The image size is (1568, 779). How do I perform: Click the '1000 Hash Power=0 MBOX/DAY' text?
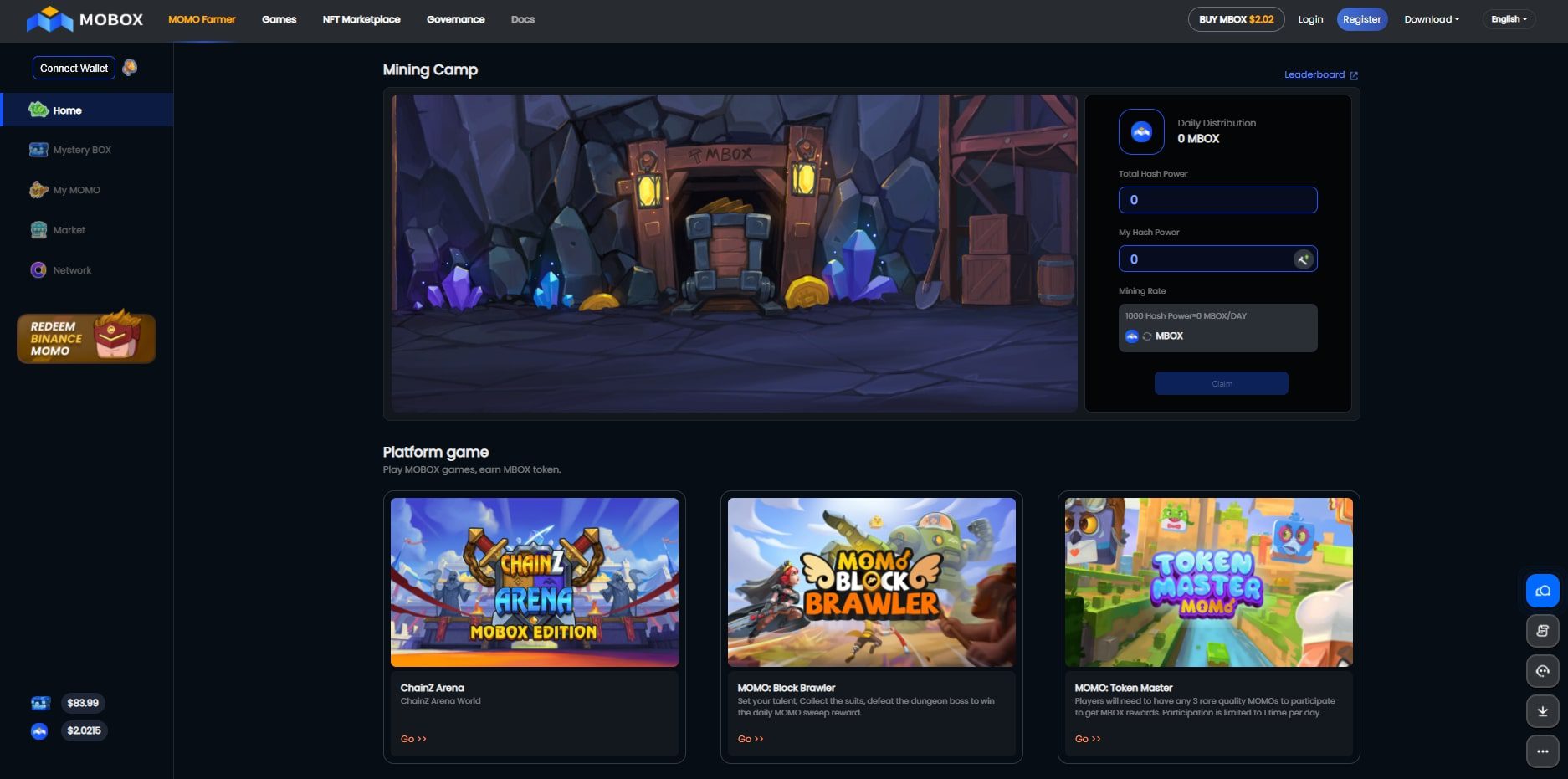point(1186,316)
